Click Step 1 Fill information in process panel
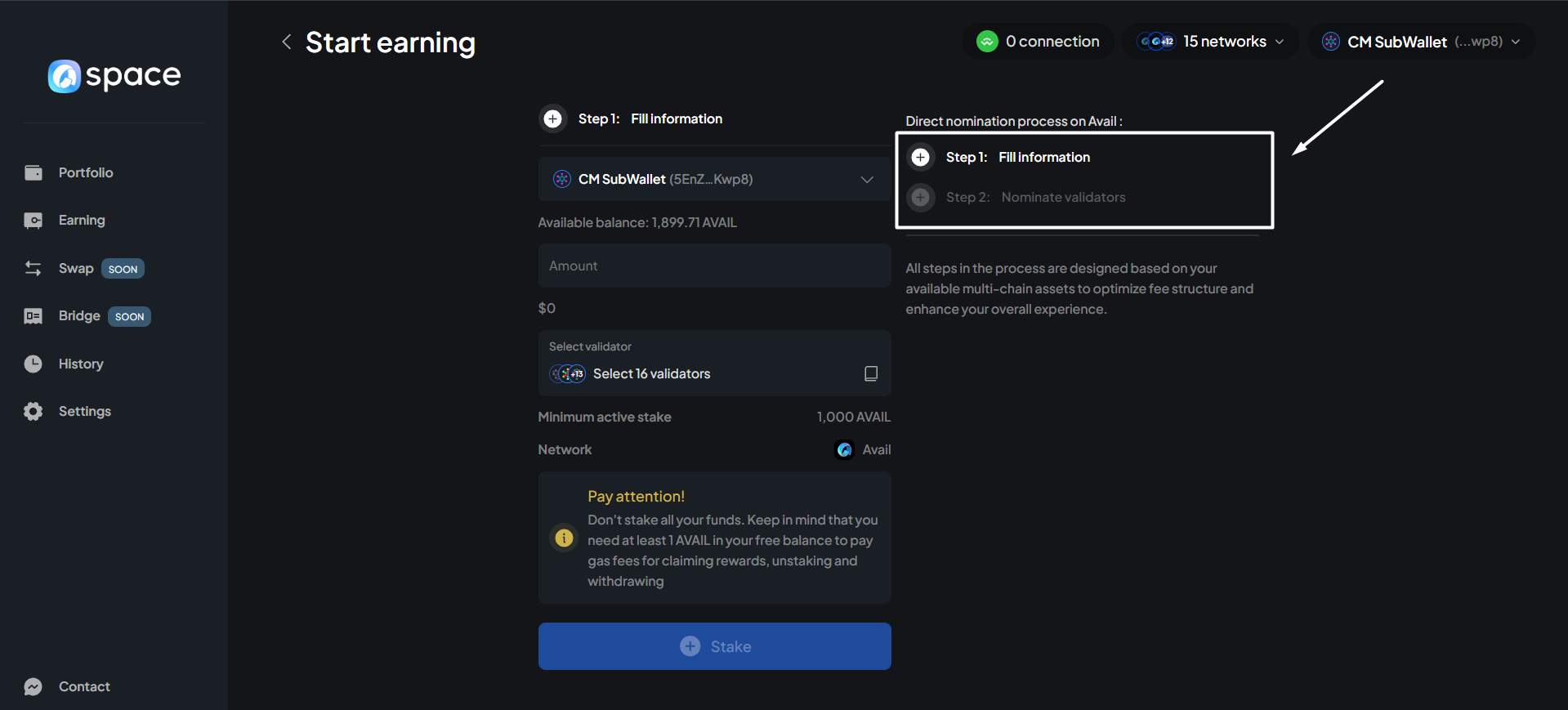The image size is (1568, 710). tap(1043, 157)
